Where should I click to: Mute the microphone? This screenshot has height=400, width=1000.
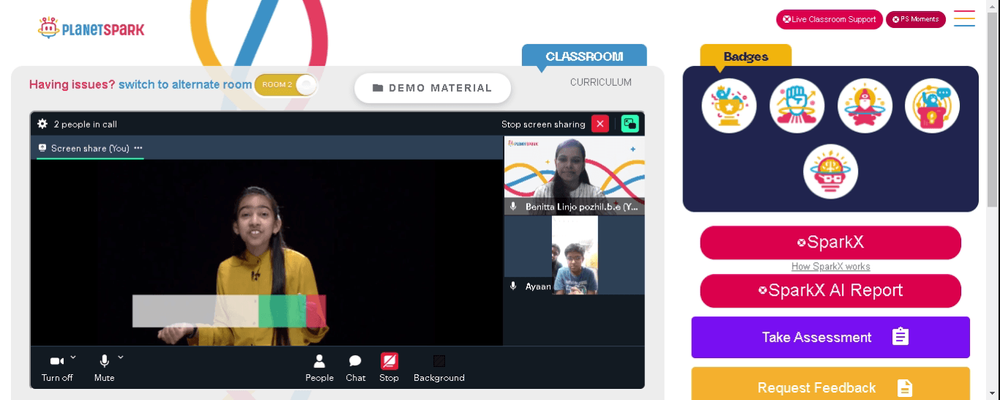coord(104,368)
